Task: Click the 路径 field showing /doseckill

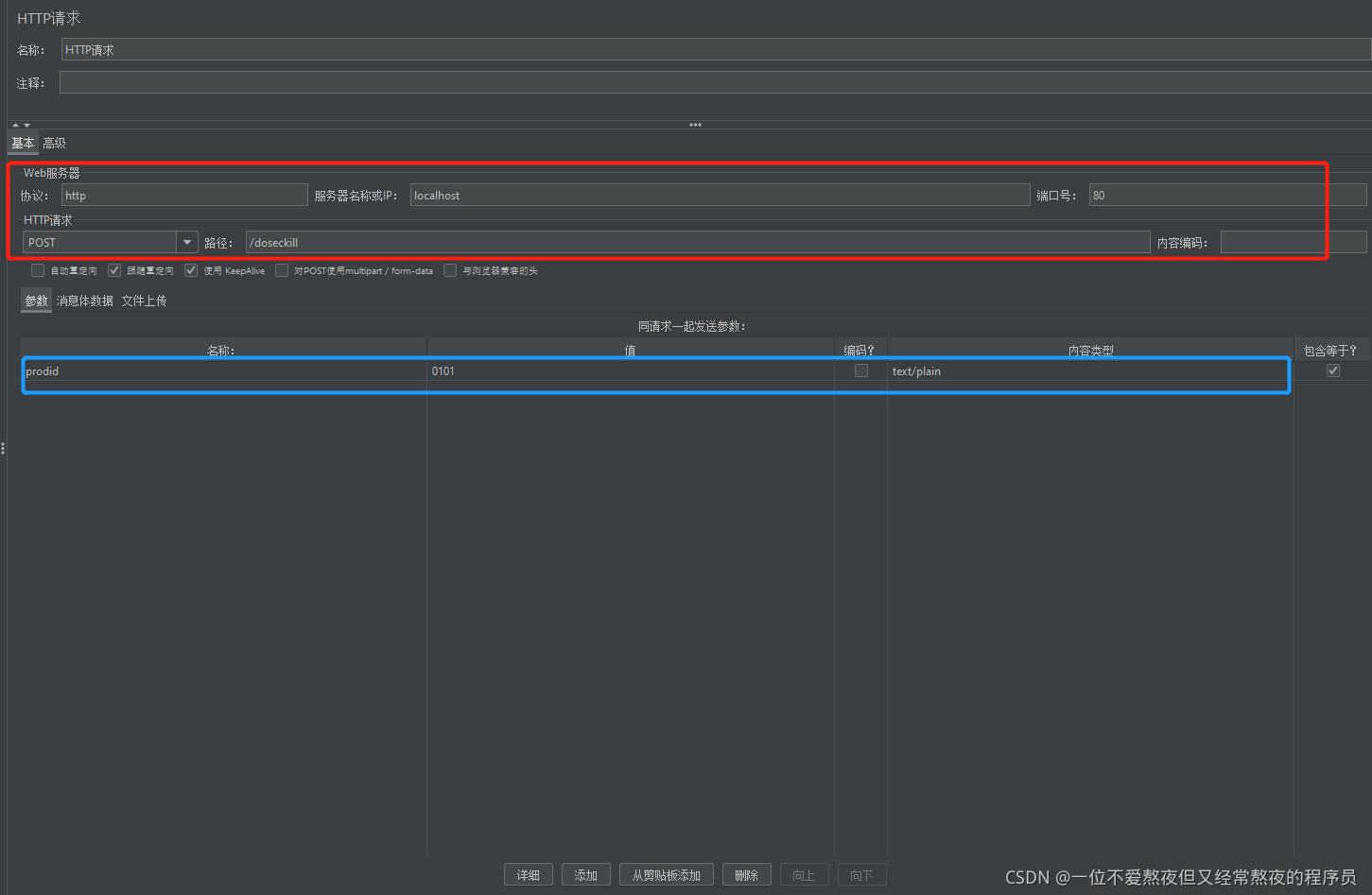Action: point(698,243)
